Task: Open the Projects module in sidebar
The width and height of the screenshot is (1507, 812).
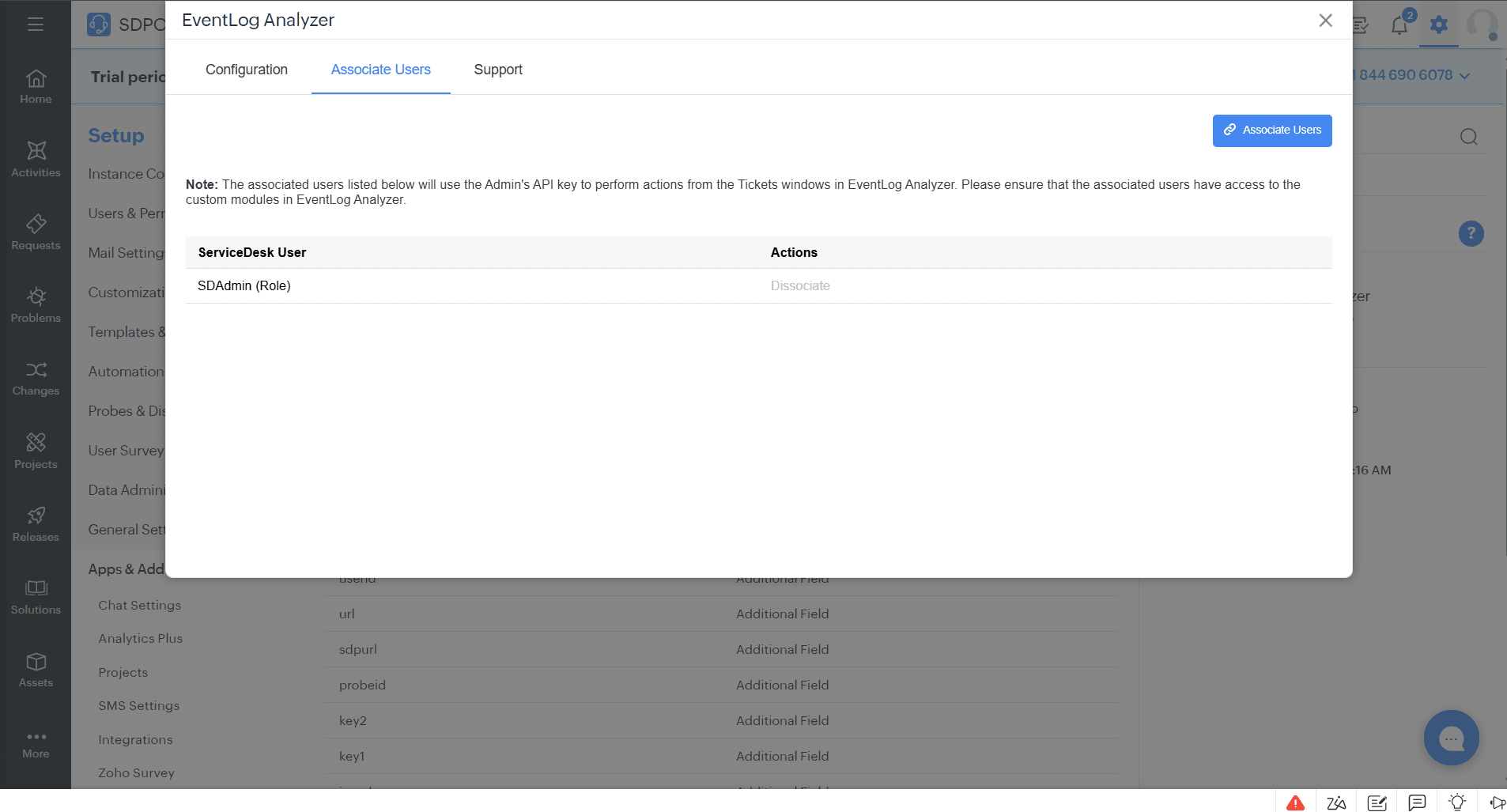Action: coord(36,451)
